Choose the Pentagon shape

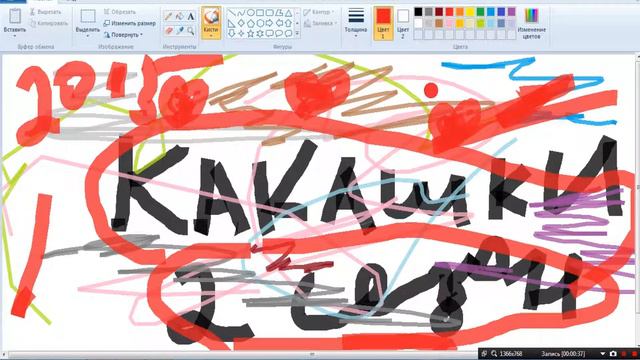[x=251, y=23]
